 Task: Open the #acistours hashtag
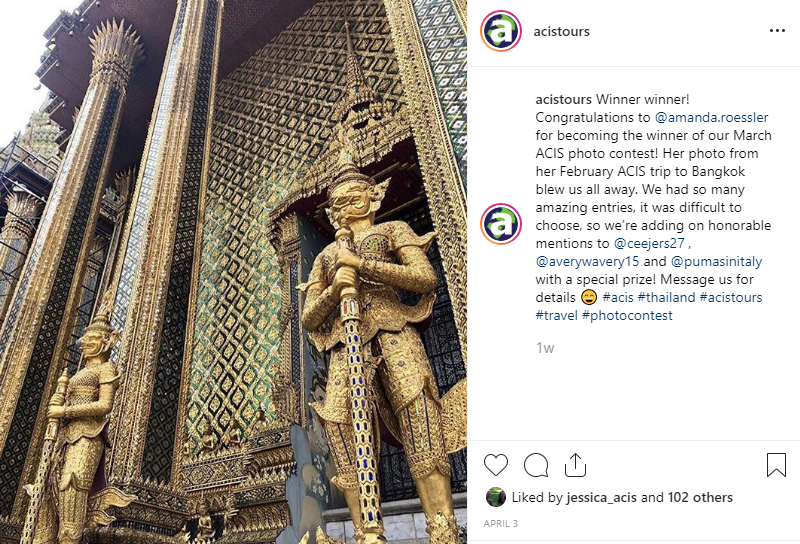[x=731, y=297]
